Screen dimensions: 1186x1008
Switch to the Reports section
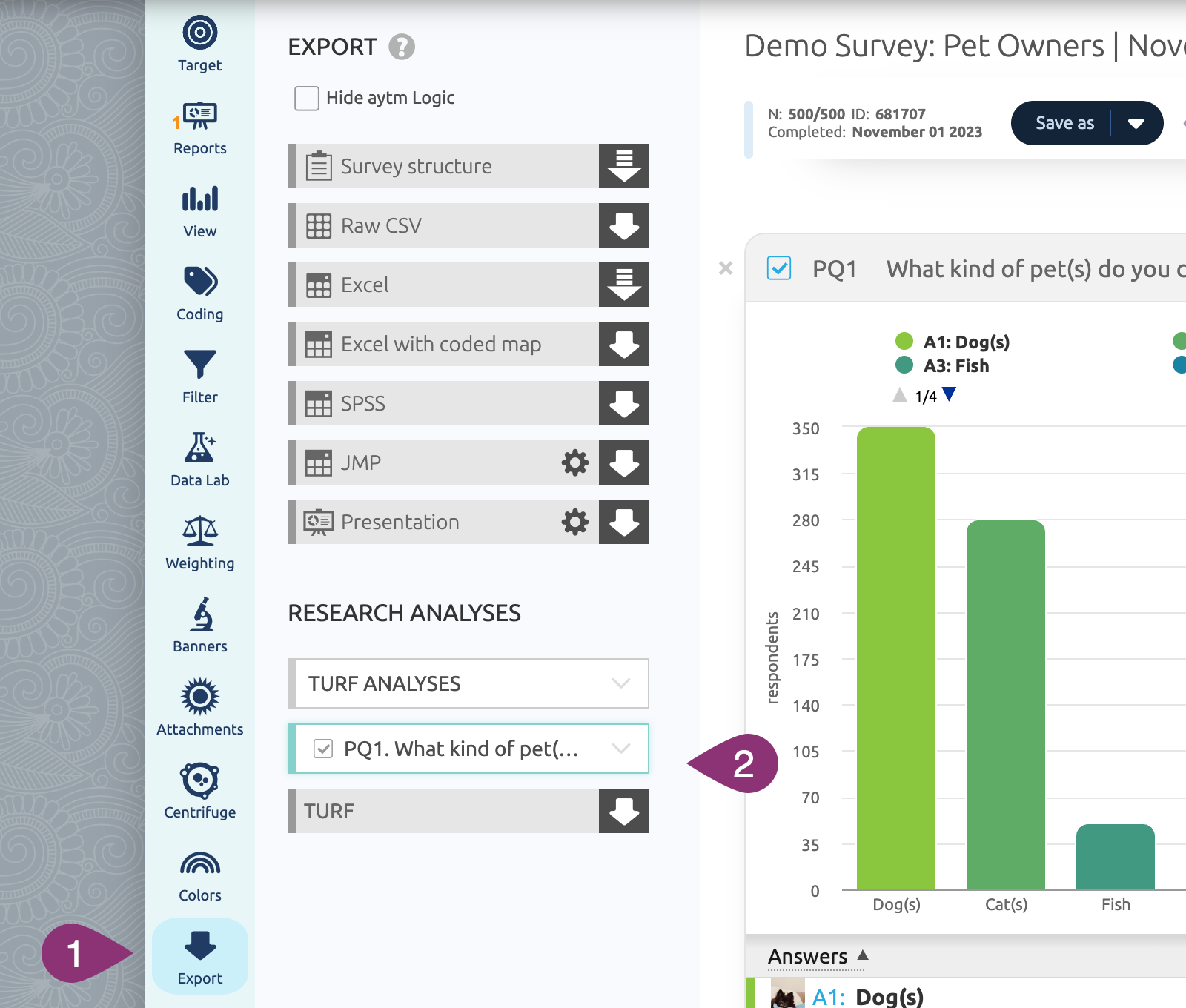click(x=199, y=127)
